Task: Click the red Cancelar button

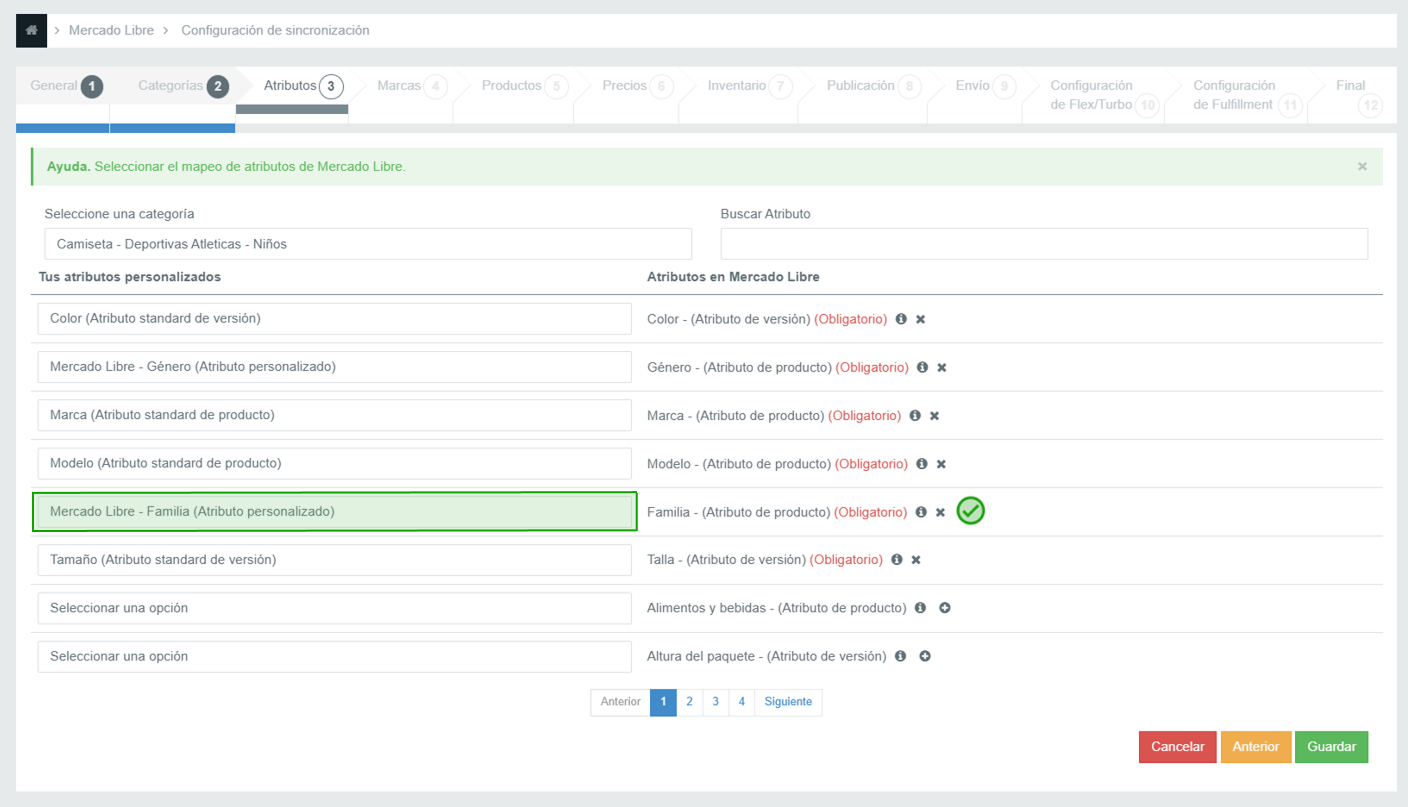Action: click(x=1177, y=747)
